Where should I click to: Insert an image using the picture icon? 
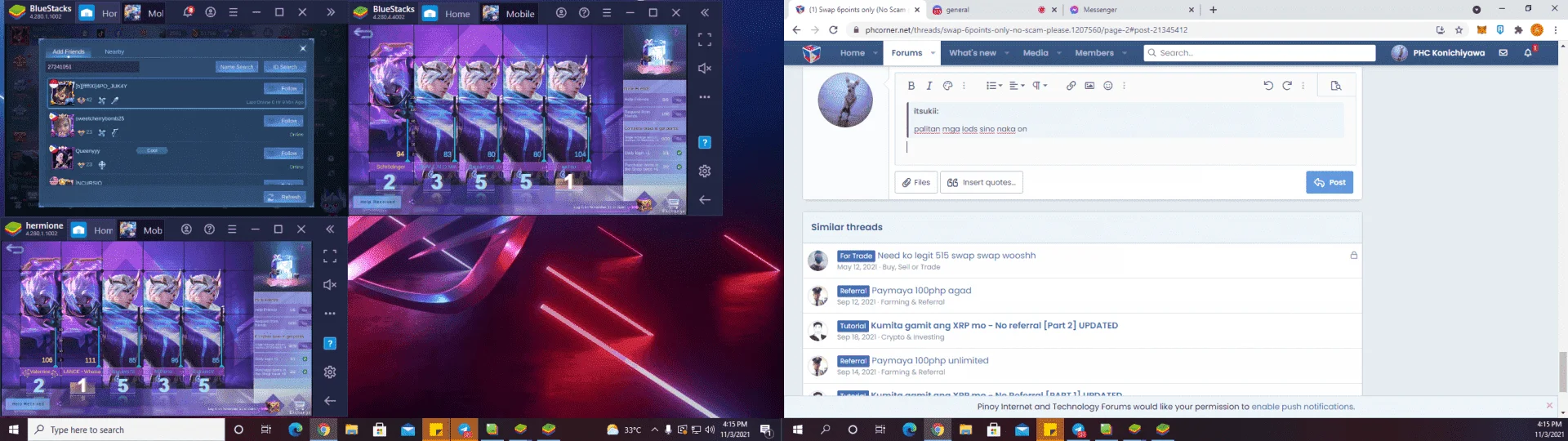[x=1089, y=86]
